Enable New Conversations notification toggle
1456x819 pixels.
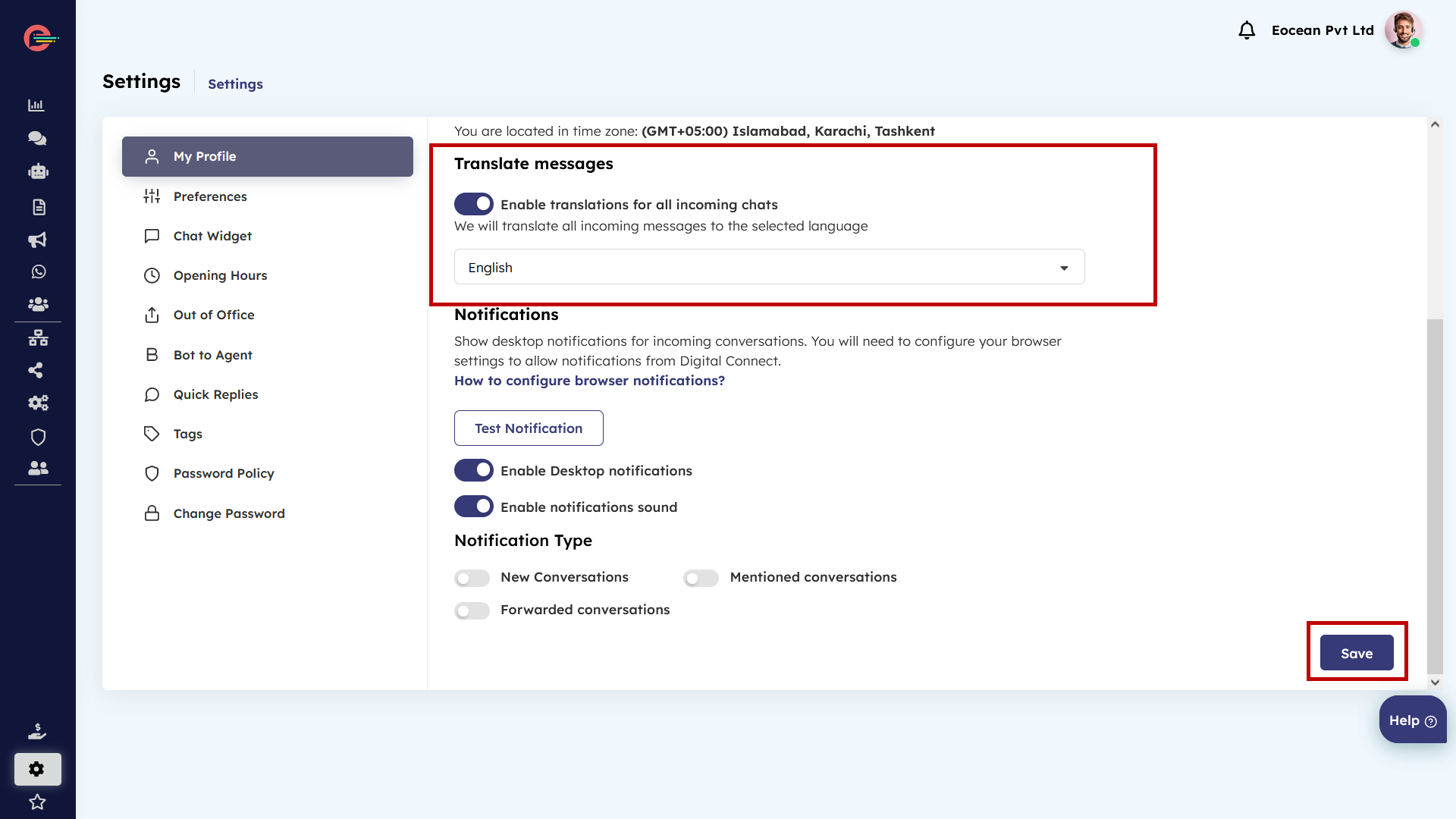[472, 579]
